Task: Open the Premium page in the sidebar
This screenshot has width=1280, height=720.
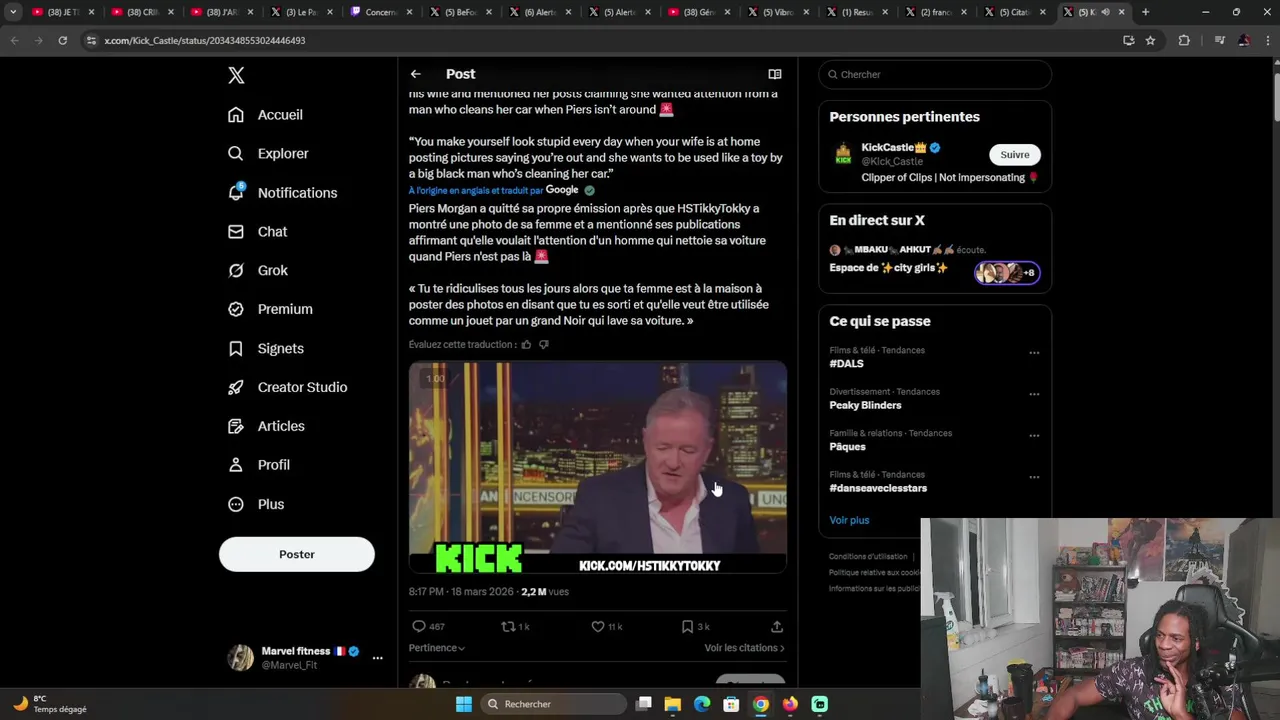Action: pos(270,310)
